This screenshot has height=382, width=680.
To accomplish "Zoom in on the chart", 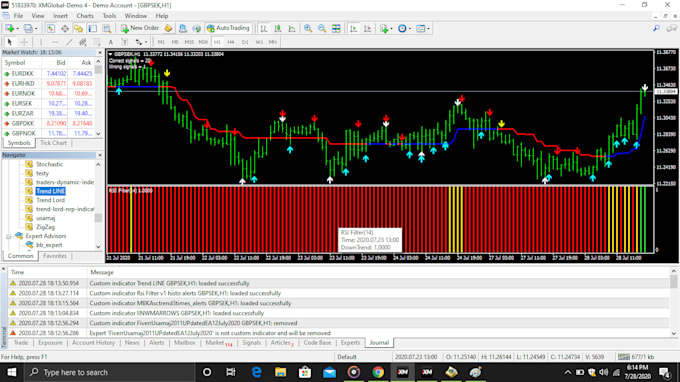I will click(308, 29).
